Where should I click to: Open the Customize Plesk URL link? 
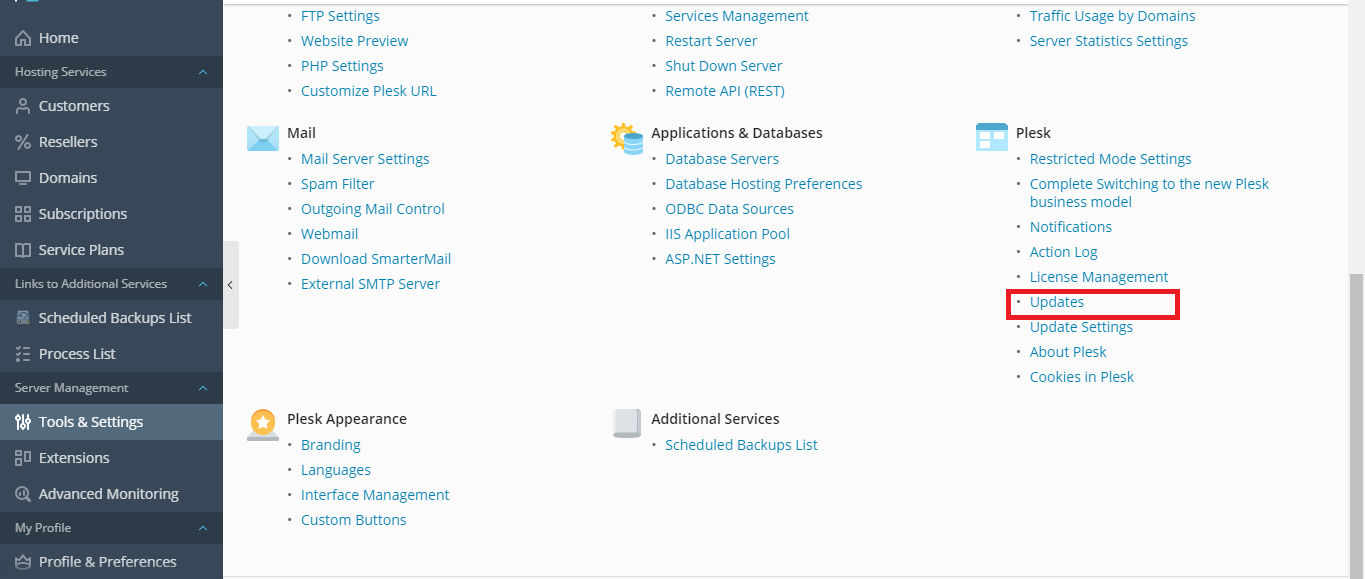tap(369, 91)
